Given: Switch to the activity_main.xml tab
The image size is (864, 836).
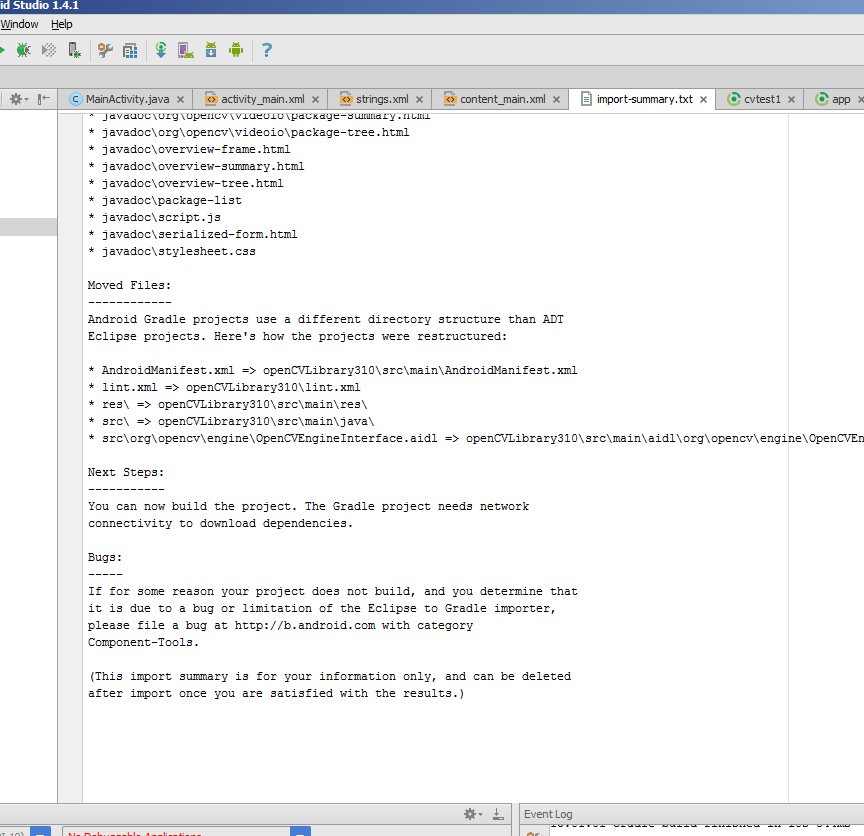Looking at the screenshot, I should (262, 99).
